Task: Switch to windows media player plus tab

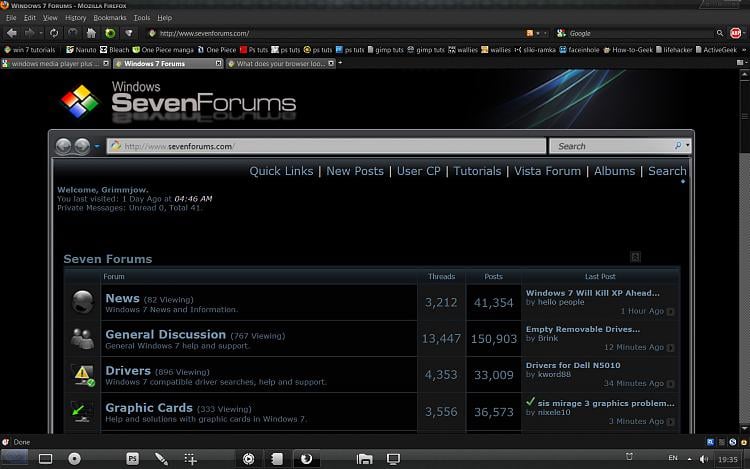Action: pyautogui.click(x=55, y=64)
